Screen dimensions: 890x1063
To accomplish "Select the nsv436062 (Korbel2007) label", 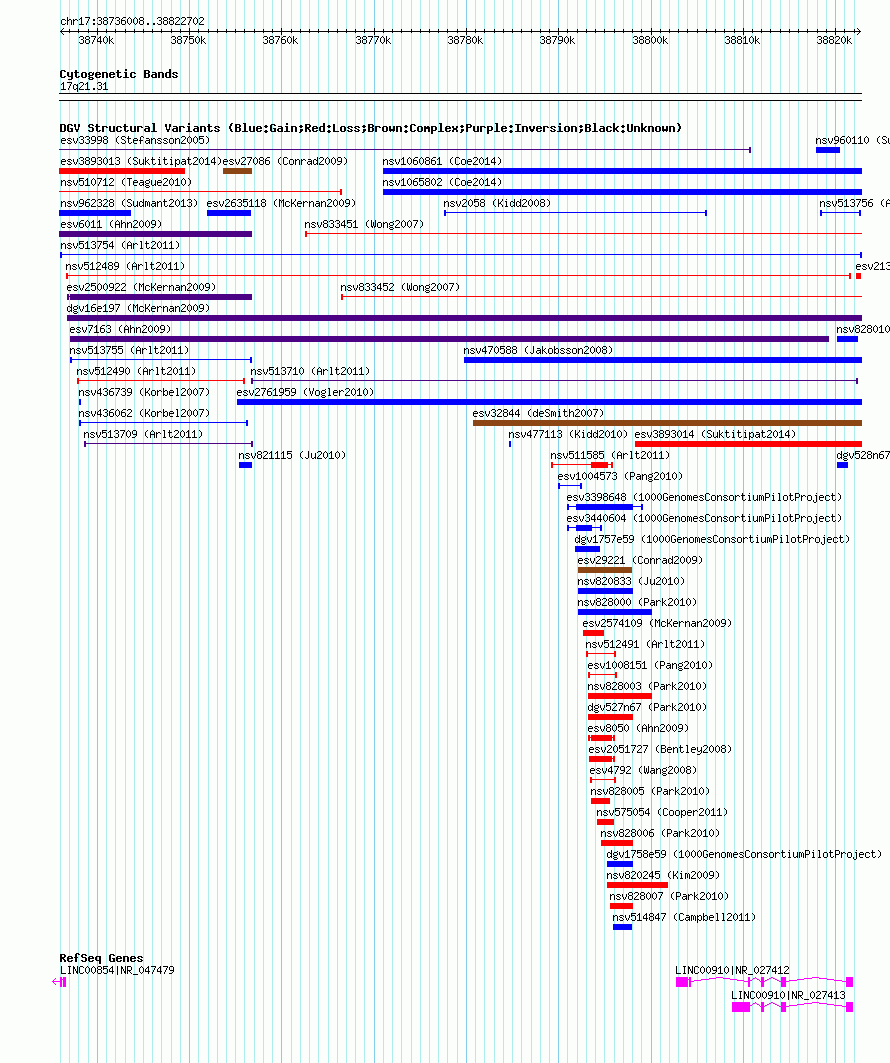I will pos(144,414).
